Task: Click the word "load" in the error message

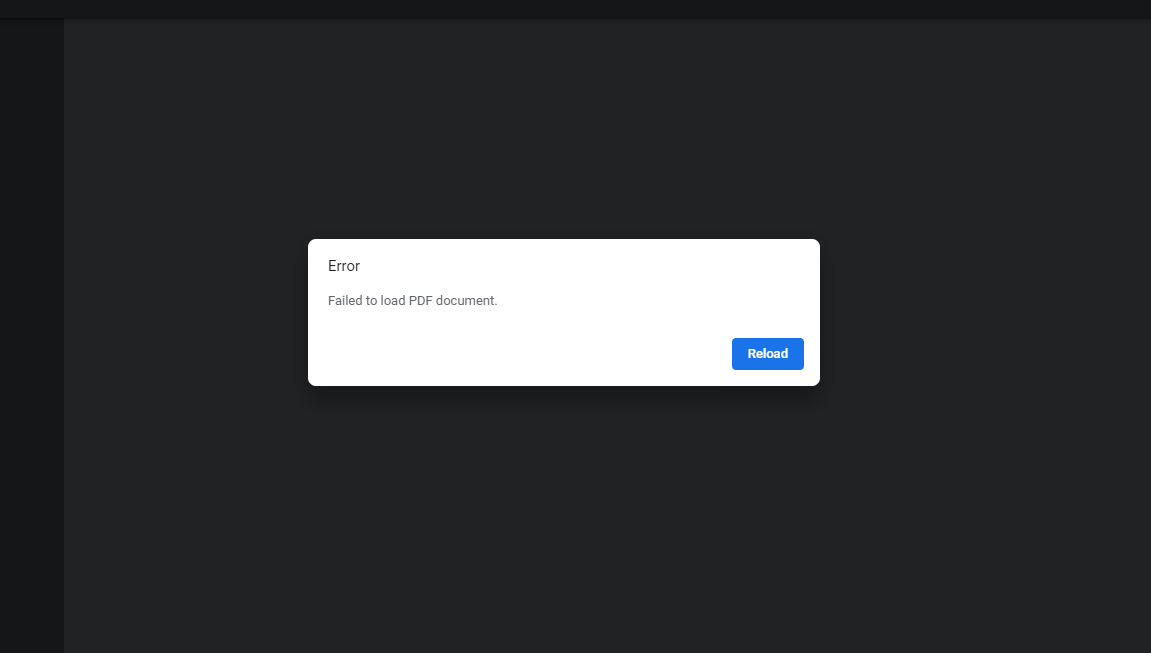Action: pos(393,300)
